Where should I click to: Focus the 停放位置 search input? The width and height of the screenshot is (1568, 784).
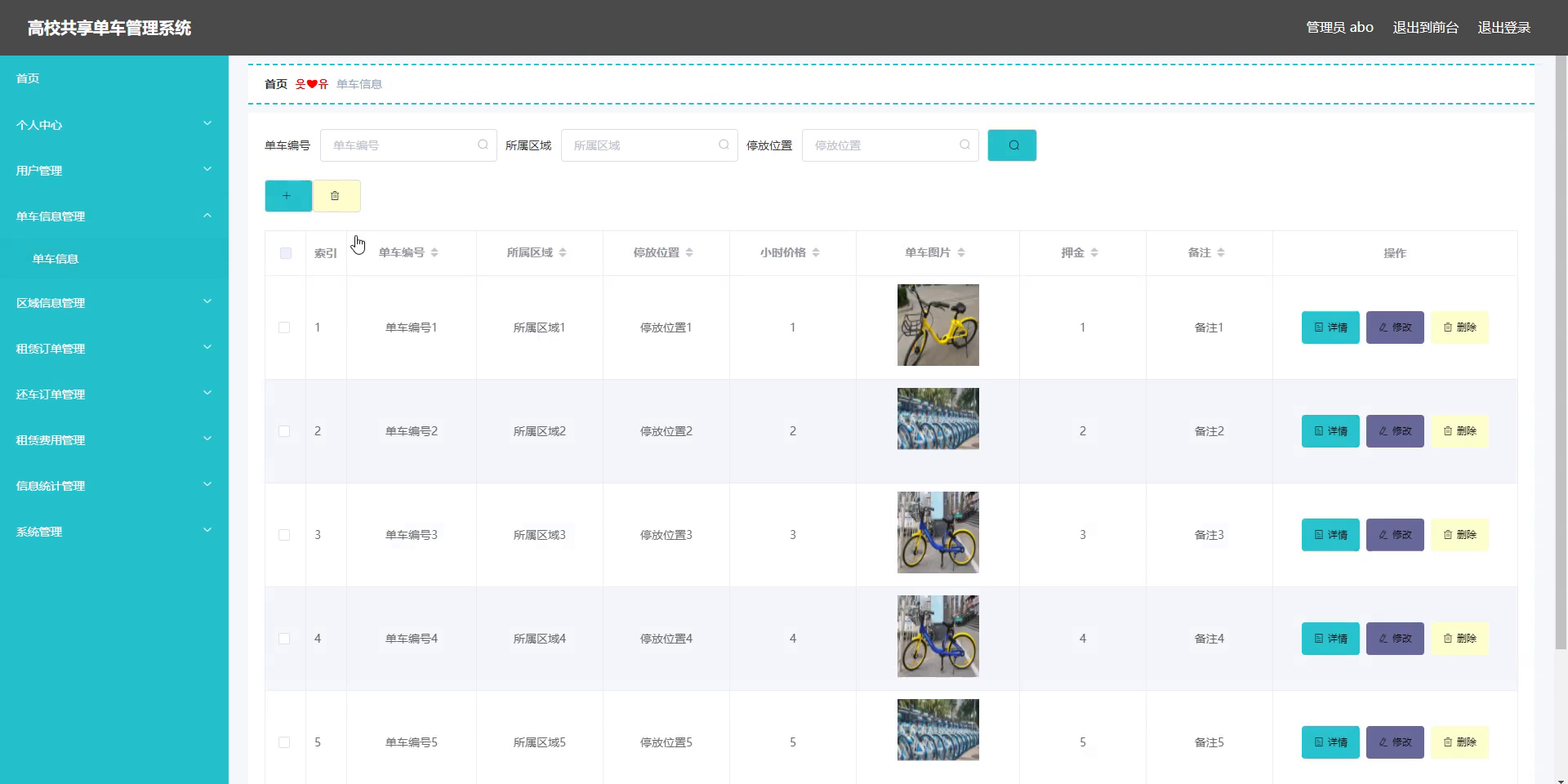890,145
